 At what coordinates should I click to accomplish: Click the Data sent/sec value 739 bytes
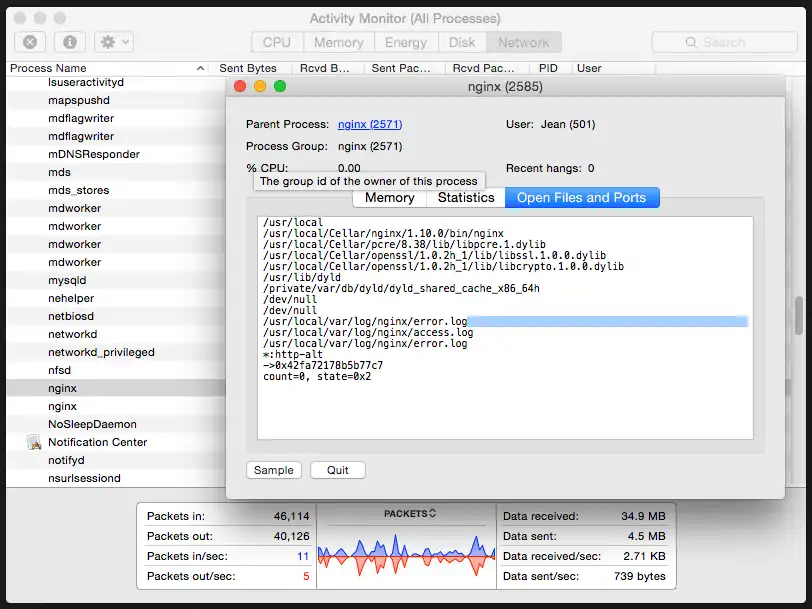pos(640,576)
